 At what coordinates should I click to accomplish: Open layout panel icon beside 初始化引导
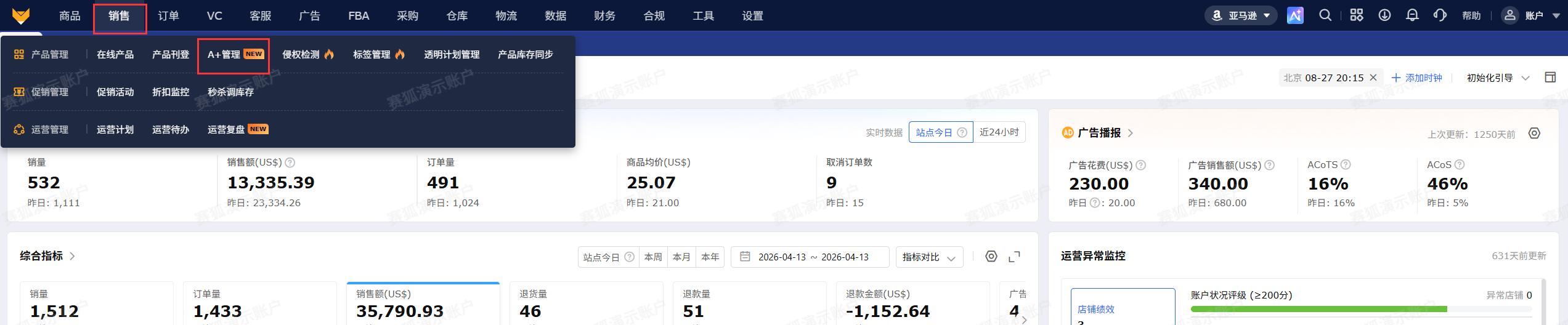1550,78
